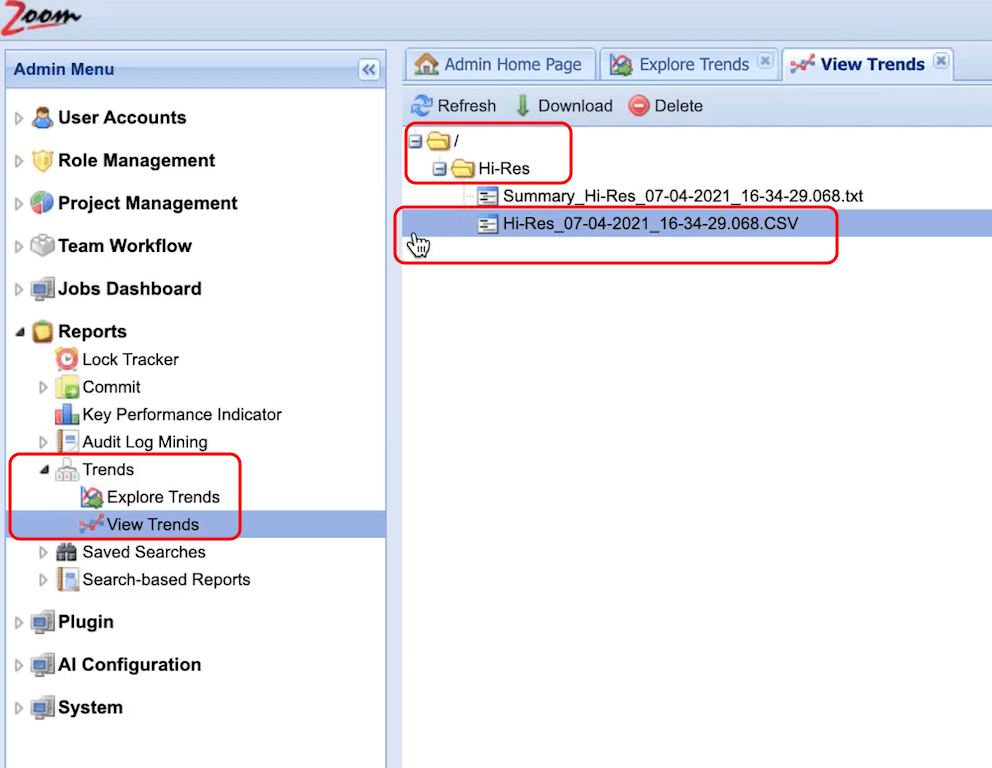Click the Audit Log Mining notebook icon
Viewport: 992px width, 768px height.
tap(67, 442)
